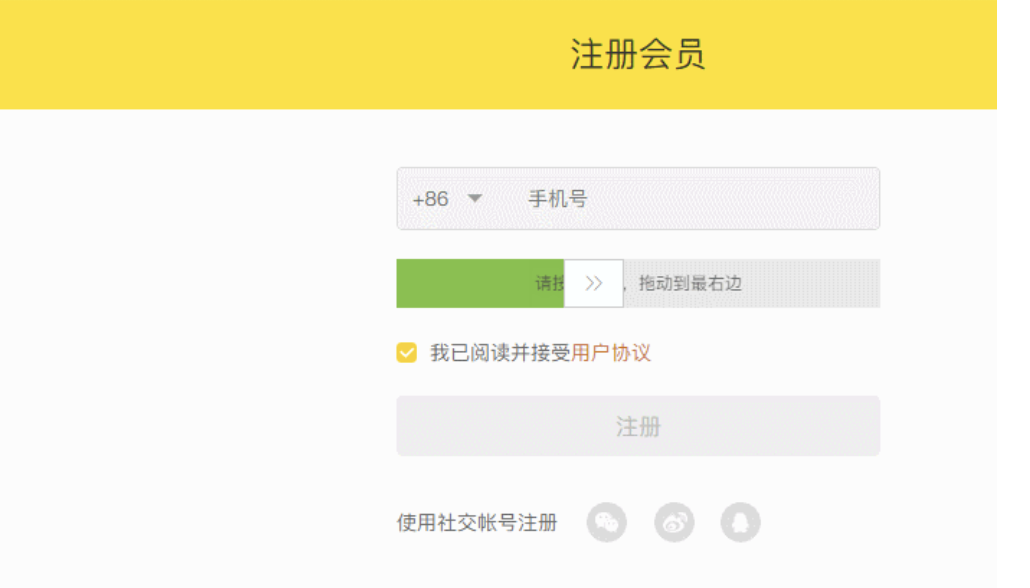Click the yellow header banner
The height and width of the screenshot is (588, 1030).
[x=499, y=55]
